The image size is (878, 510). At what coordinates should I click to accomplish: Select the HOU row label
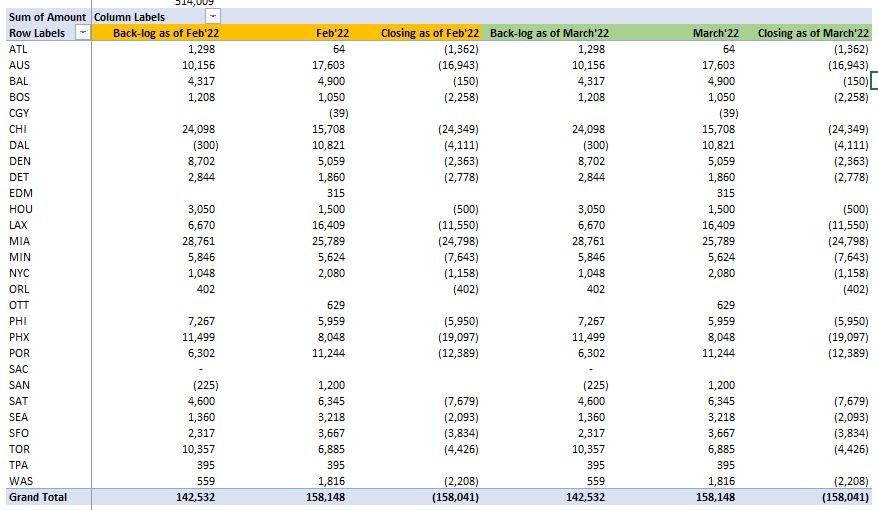pos(21,209)
